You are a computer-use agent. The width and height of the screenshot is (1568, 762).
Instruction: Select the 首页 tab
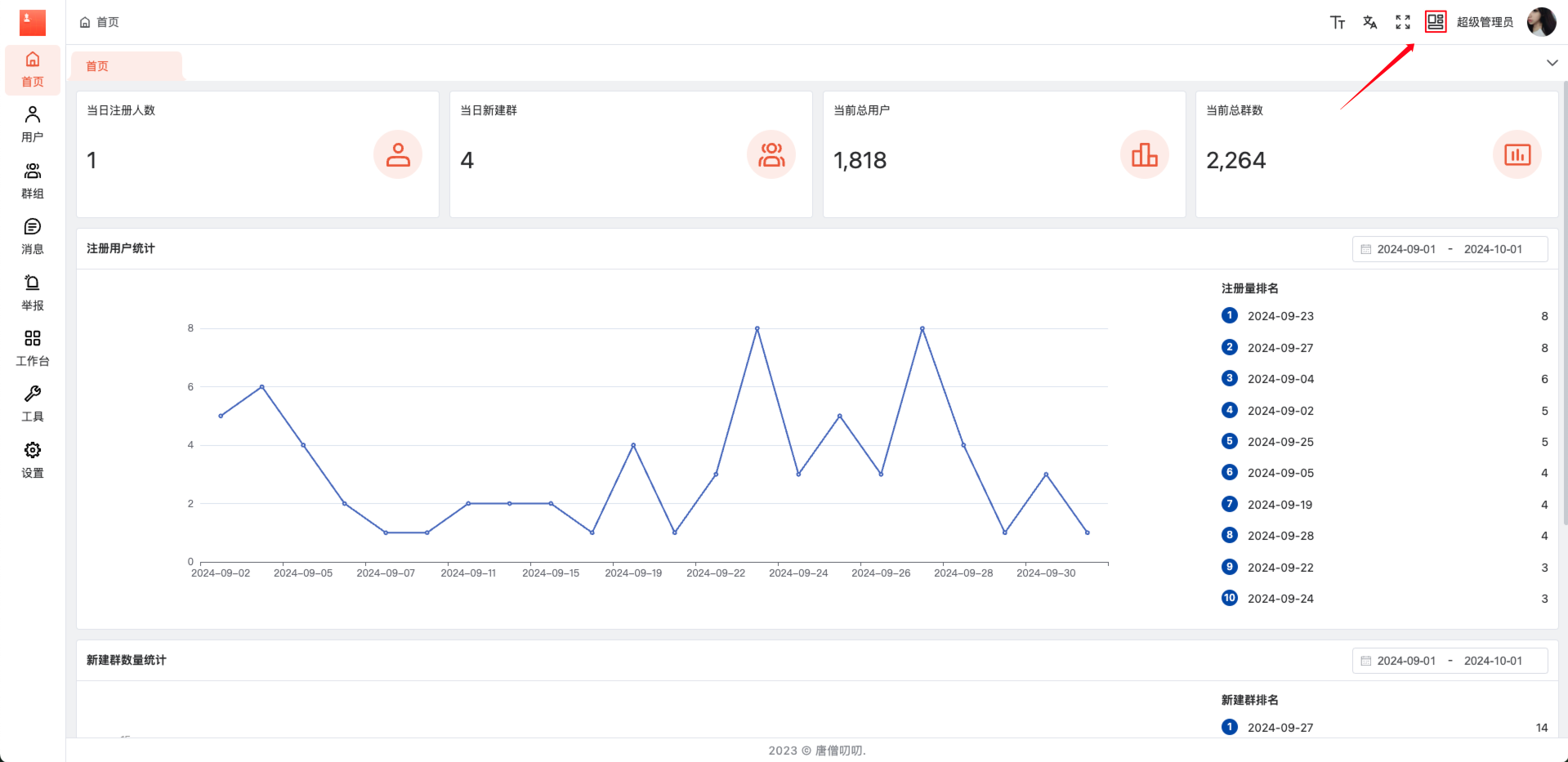point(97,66)
